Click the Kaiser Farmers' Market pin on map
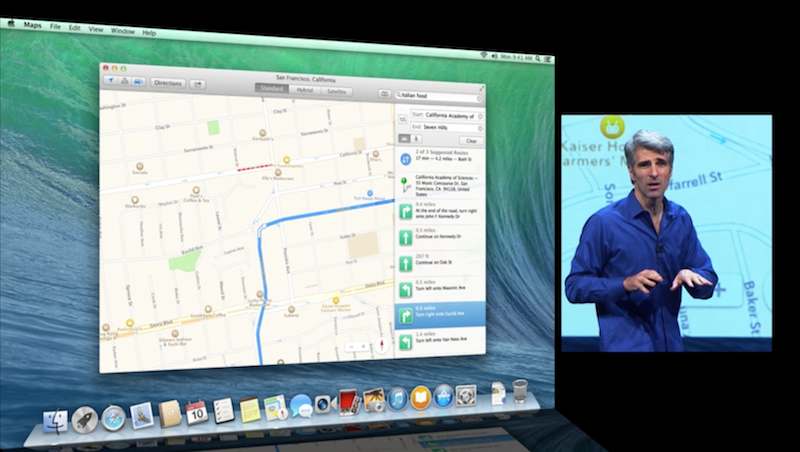 coord(336,300)
